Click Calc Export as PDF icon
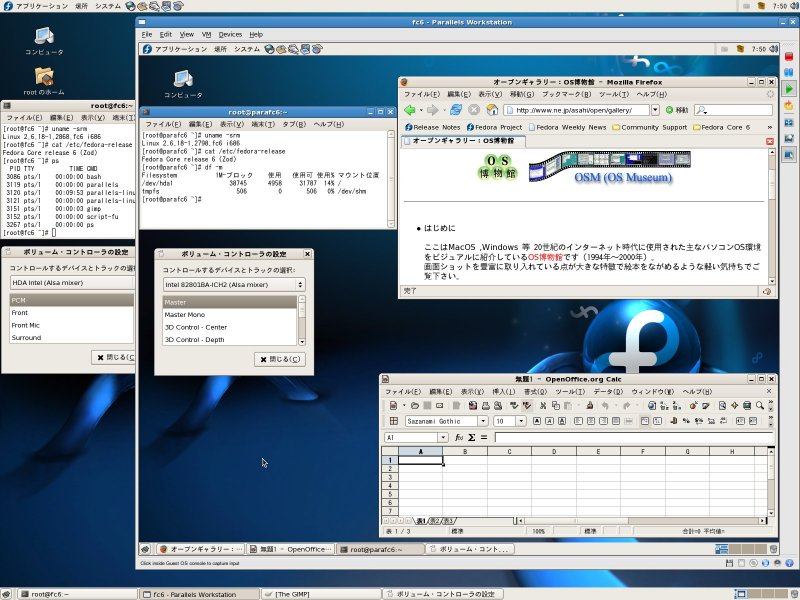 tap(473, 406)
